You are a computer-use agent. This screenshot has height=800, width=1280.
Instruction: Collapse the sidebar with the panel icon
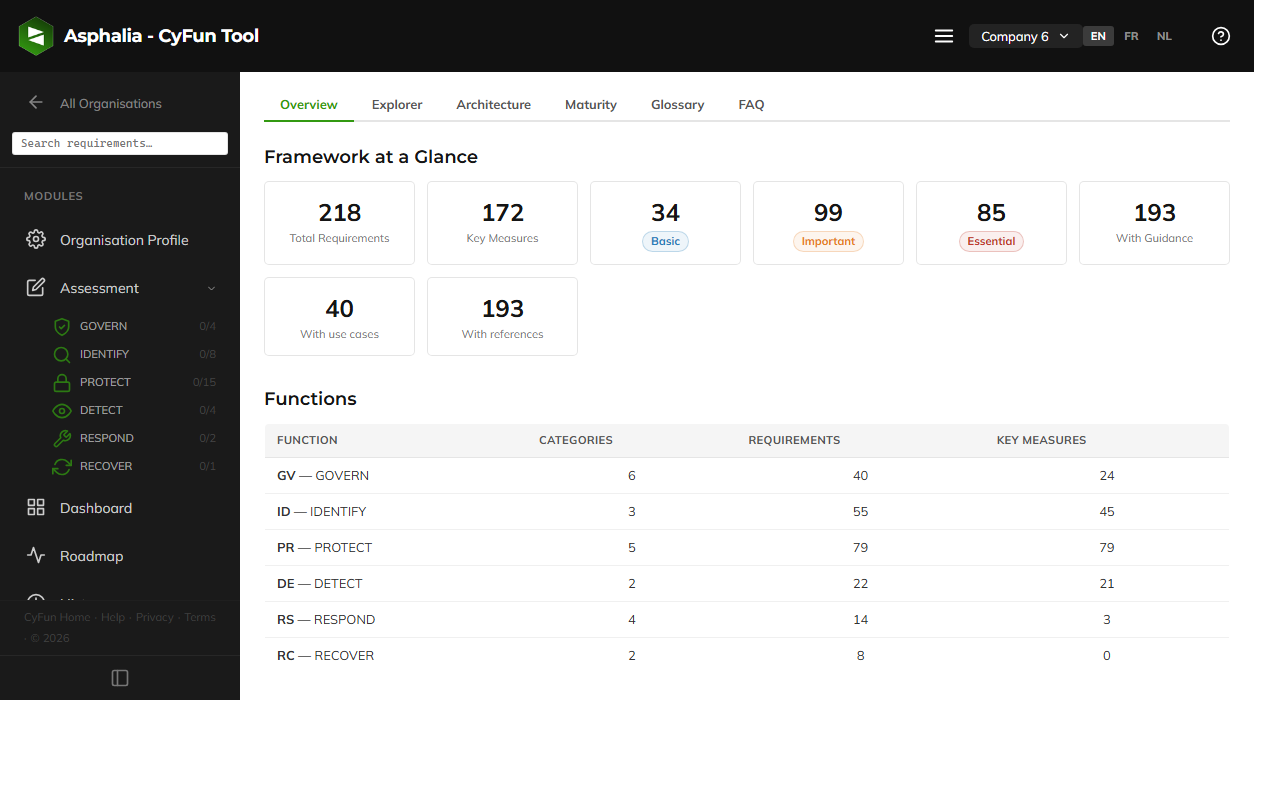coord(119,677)
